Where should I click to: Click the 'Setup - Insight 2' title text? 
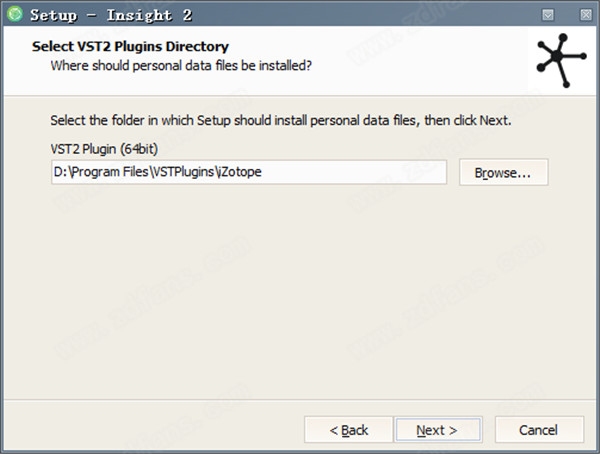(x=111, y=15)
